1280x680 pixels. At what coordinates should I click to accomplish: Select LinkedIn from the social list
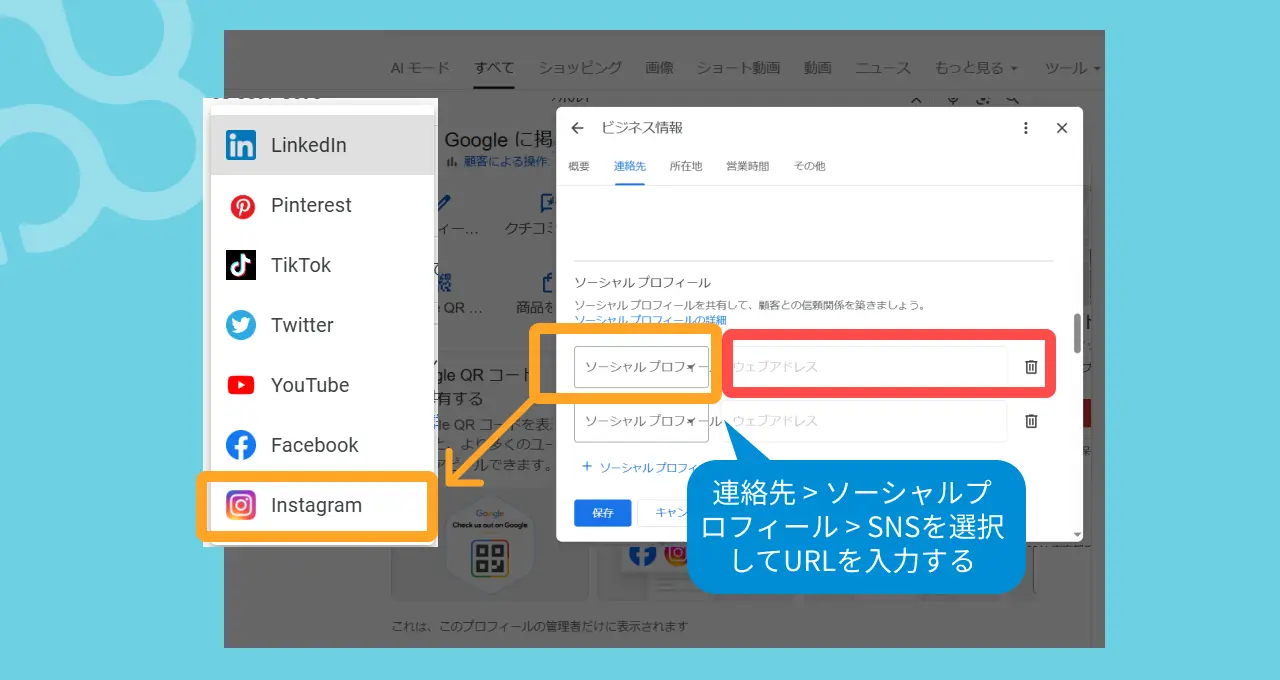point(308,145)
